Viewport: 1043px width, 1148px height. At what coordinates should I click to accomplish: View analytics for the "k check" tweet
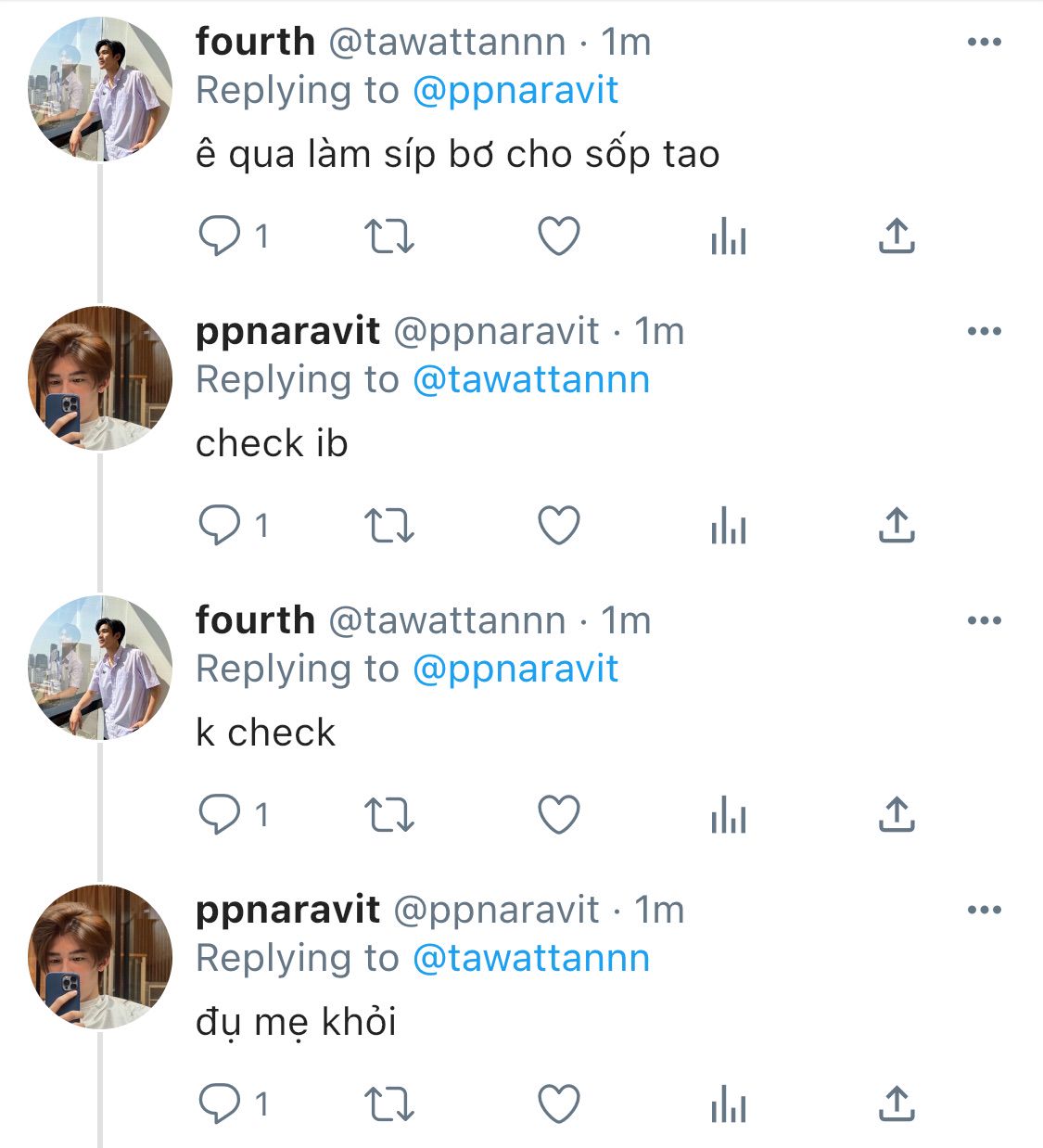pyautogui.click(x=728, y=815)
